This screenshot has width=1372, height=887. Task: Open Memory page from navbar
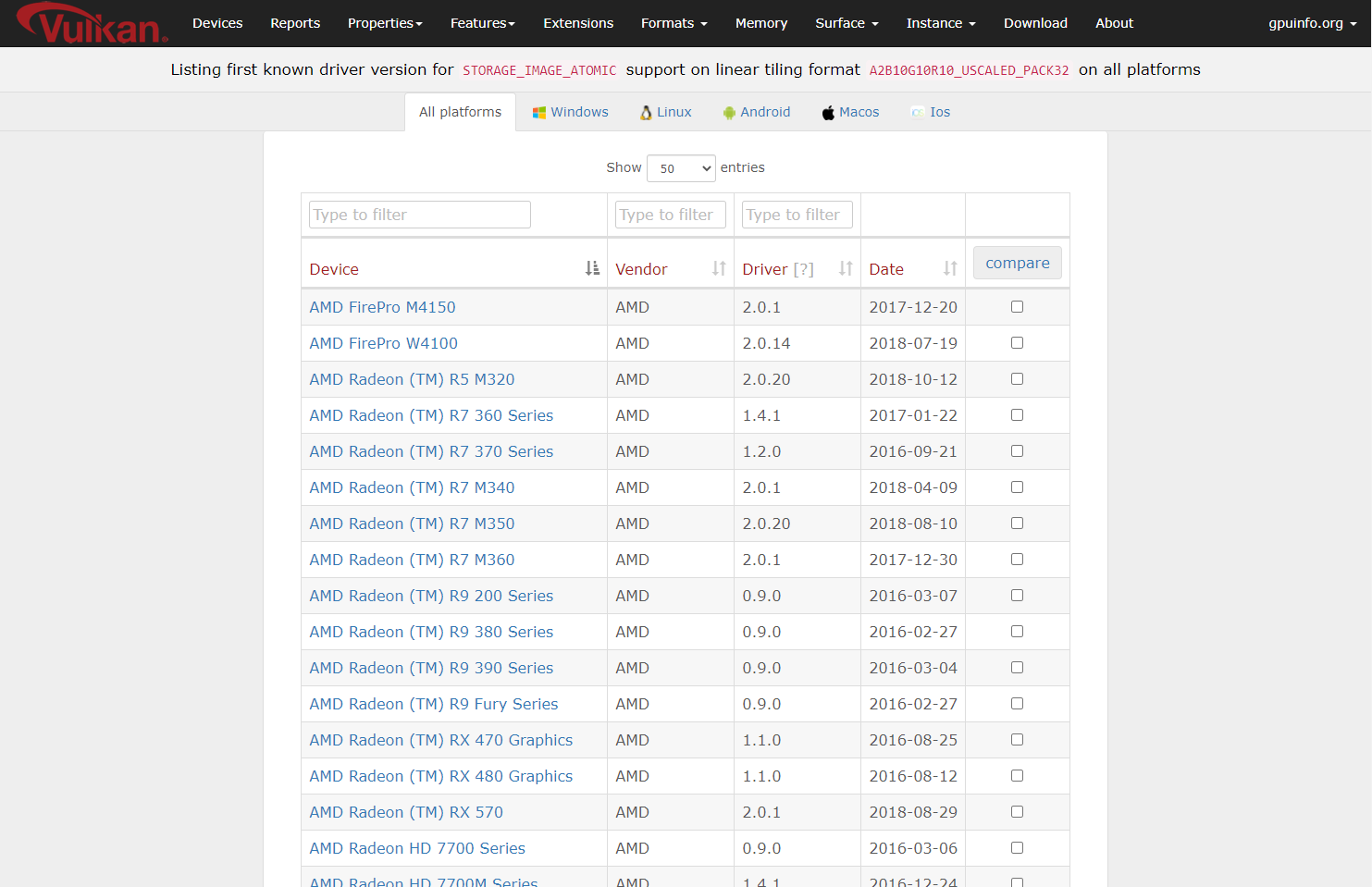click(761, 23)
